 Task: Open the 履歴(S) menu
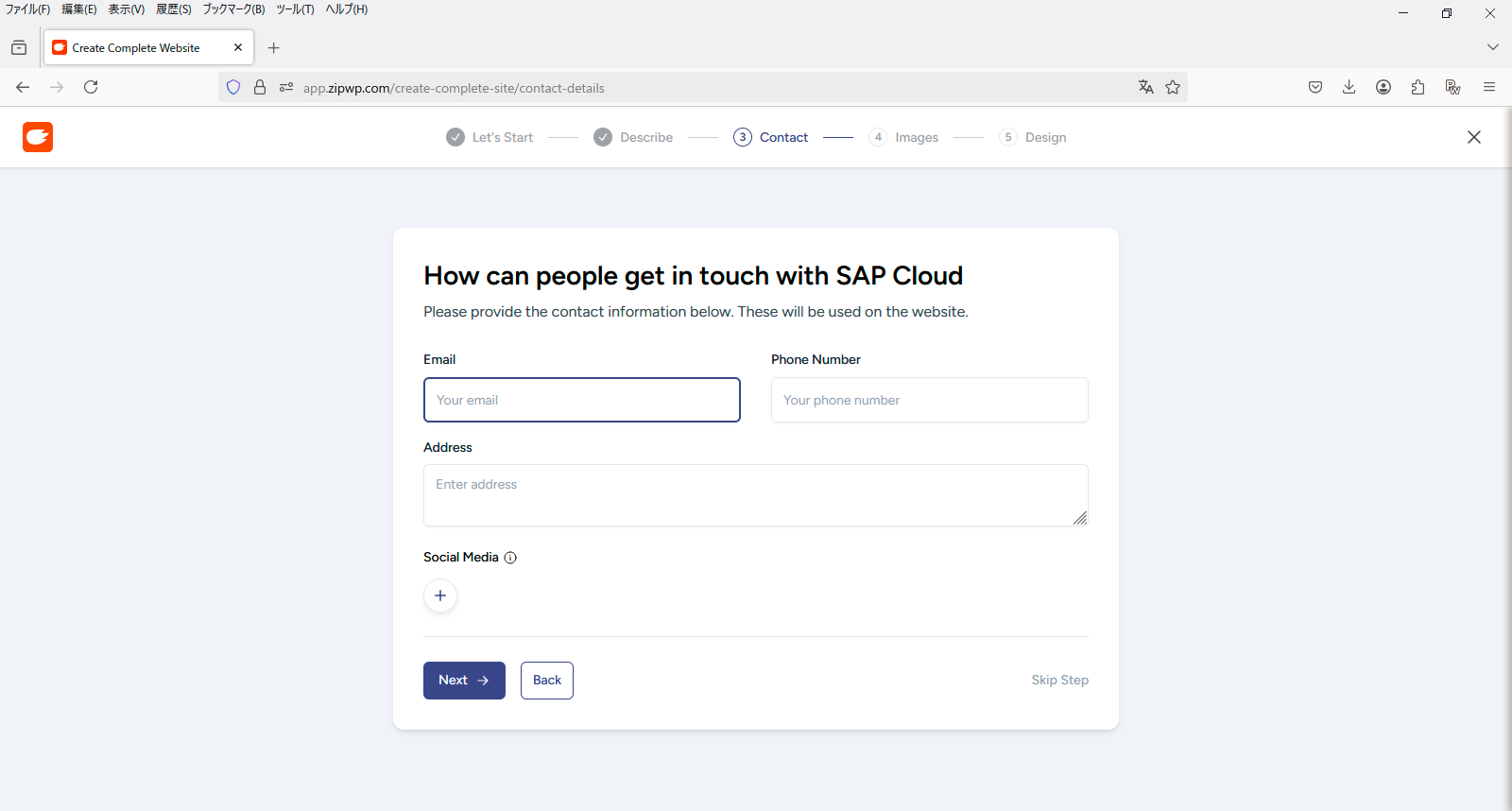point(174,9)
